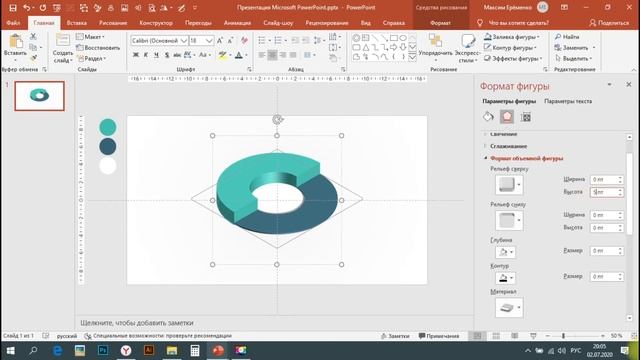Redo the last action
The height and width of the screenshot is (360, 640).
(43, 7)
